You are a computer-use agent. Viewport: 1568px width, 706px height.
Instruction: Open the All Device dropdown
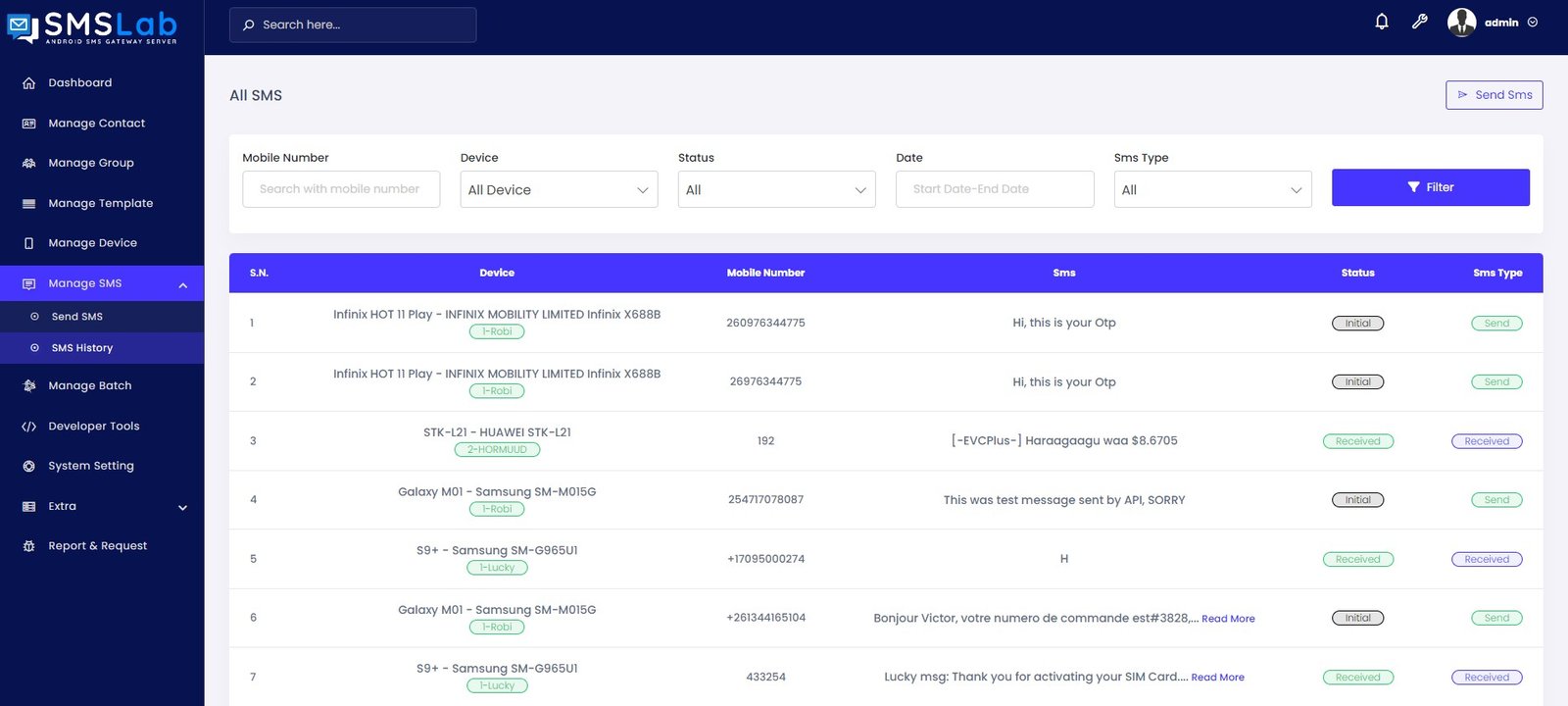559,189
